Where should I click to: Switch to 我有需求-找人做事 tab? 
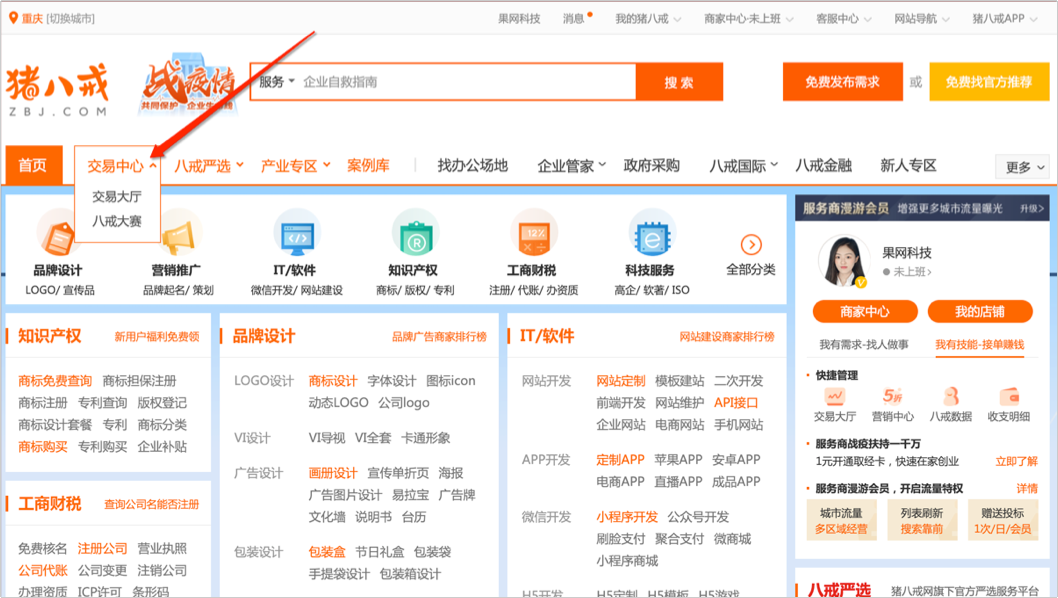point(864,344)
